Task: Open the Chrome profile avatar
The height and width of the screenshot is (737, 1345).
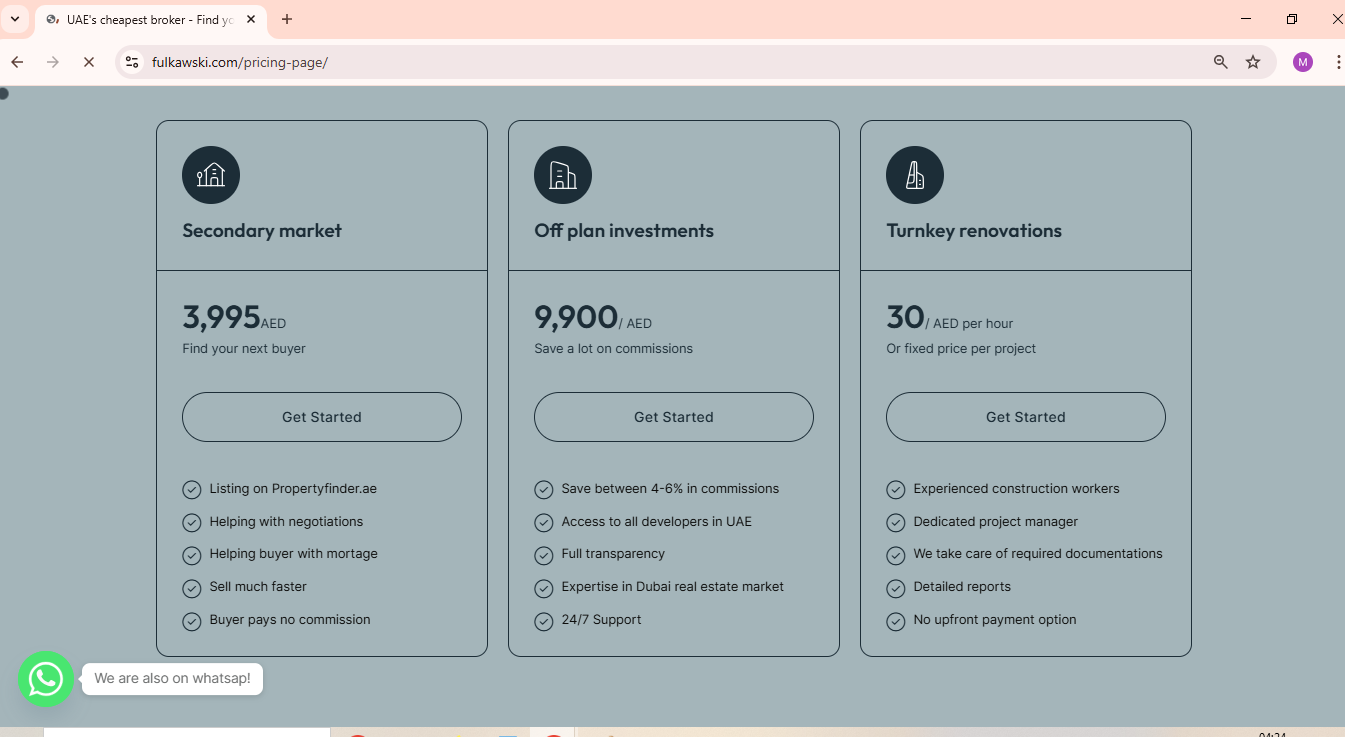Action: pyautogui.click(x=1302, y=62)
